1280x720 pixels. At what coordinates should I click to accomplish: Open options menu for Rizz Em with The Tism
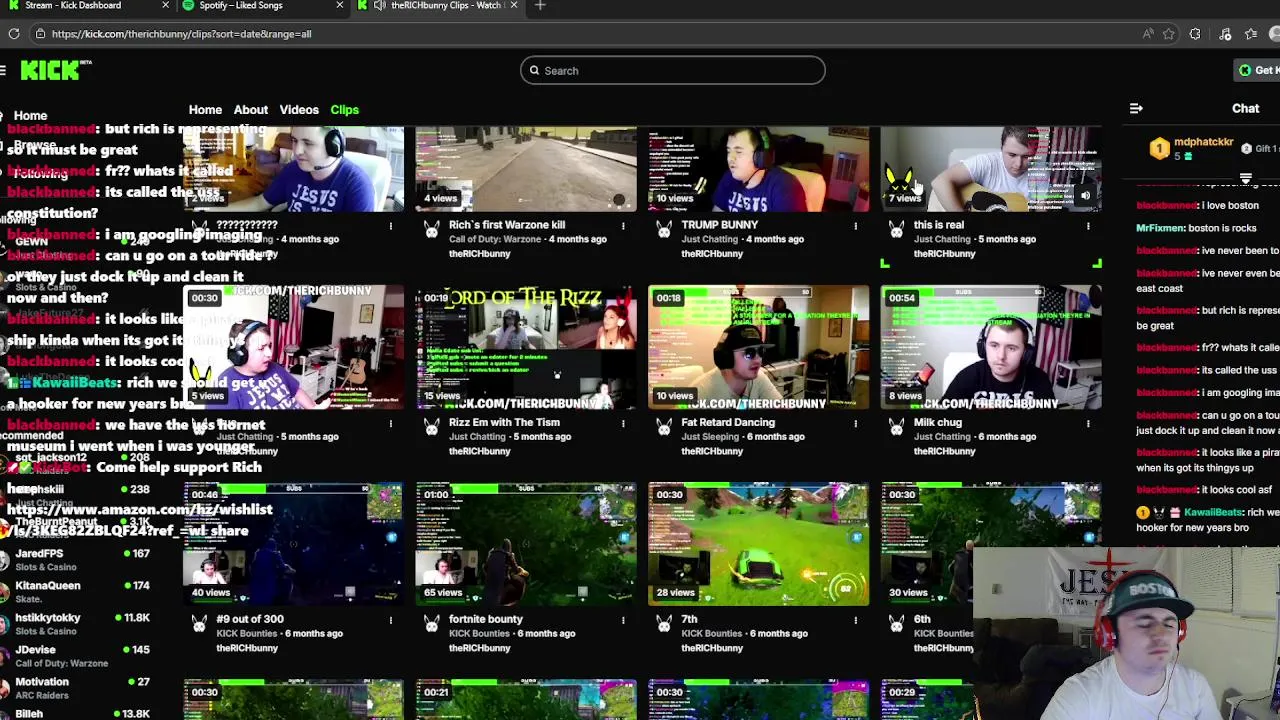[623, 423]
